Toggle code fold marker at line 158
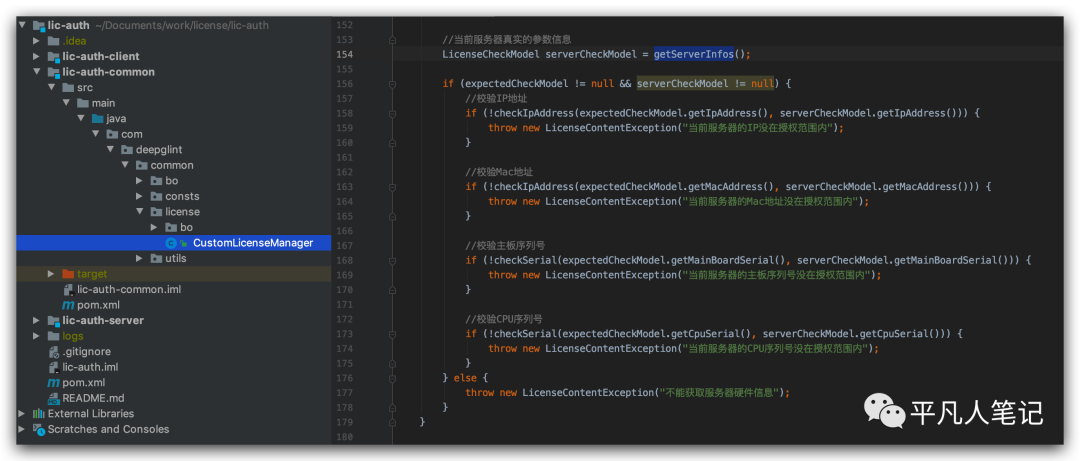This screenshot has height=461, width=1080. [392, 113]
